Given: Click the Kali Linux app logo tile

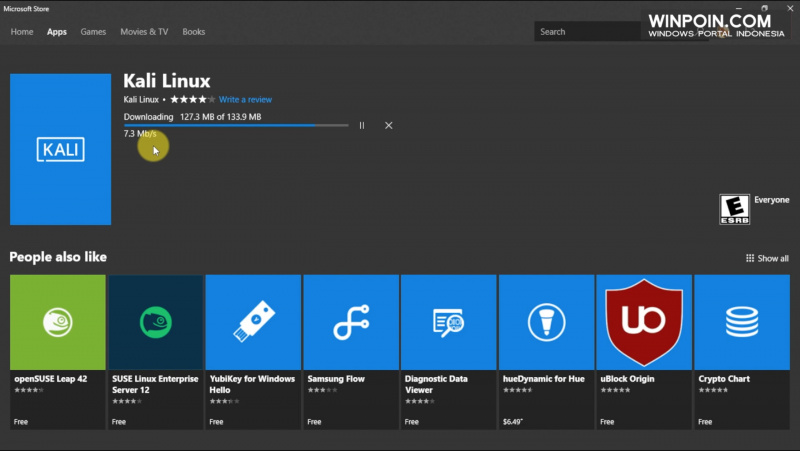Looking at the screenshot, I should click(x=61, y=149).
